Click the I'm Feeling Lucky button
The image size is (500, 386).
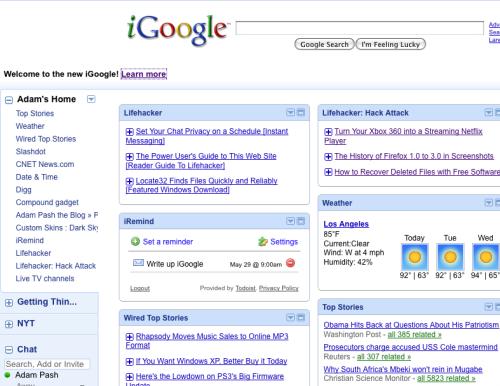pyautogui.click(x=391, y=44)
